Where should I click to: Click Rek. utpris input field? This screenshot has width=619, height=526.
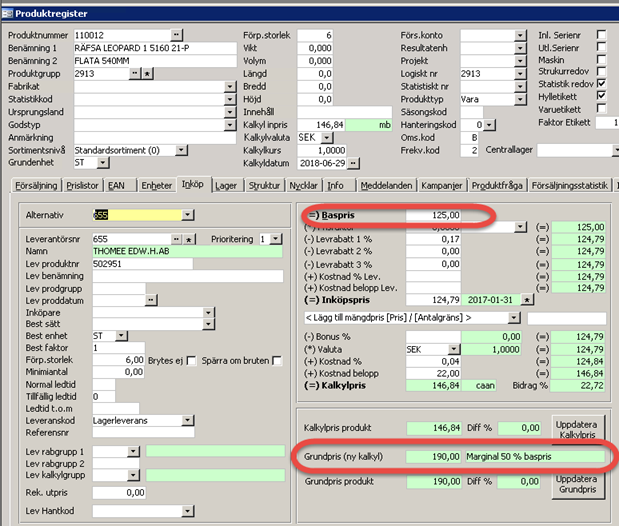pos(119,492)
